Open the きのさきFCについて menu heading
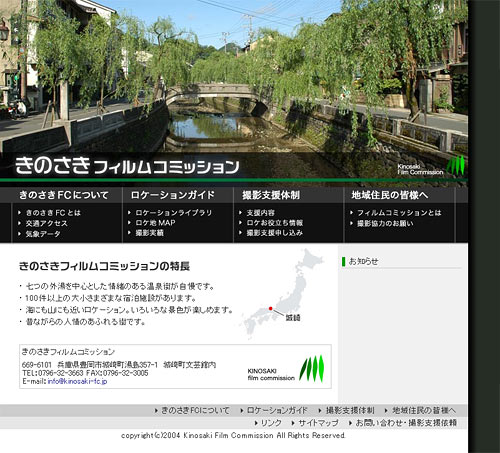Screen dimensions: 500x453 64,195
